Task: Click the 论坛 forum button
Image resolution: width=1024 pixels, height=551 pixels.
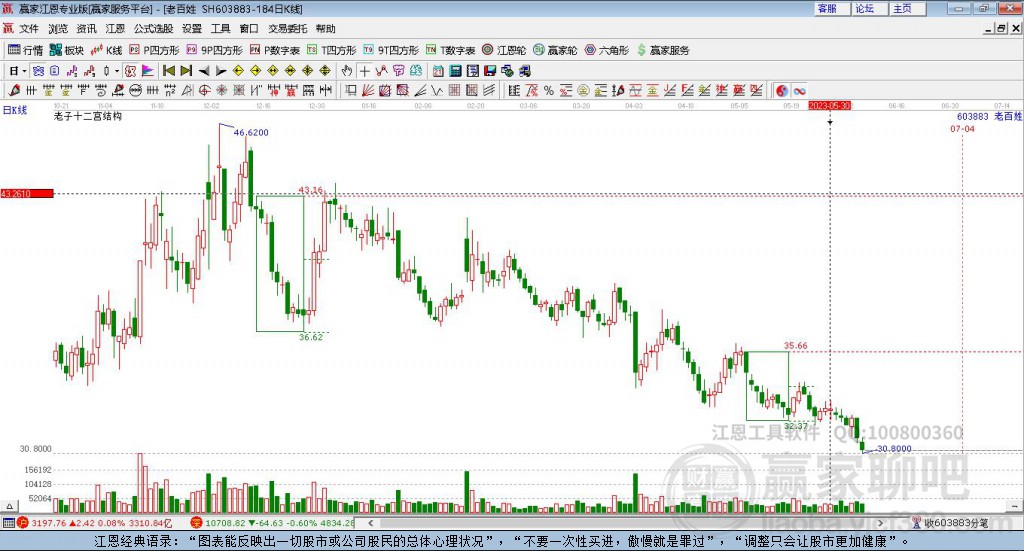Action: [870, 8]
